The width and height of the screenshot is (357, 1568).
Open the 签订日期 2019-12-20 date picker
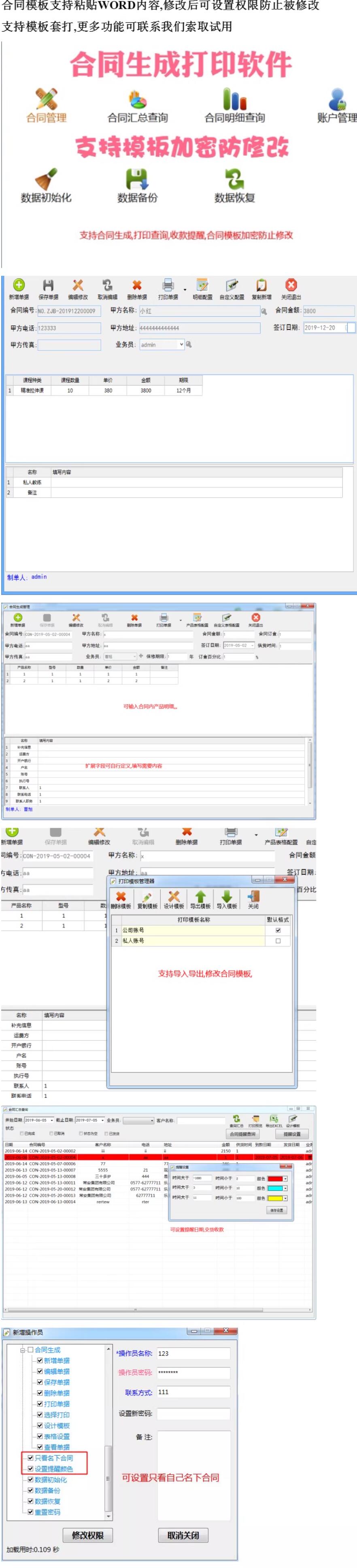click(x=350, y=328)
